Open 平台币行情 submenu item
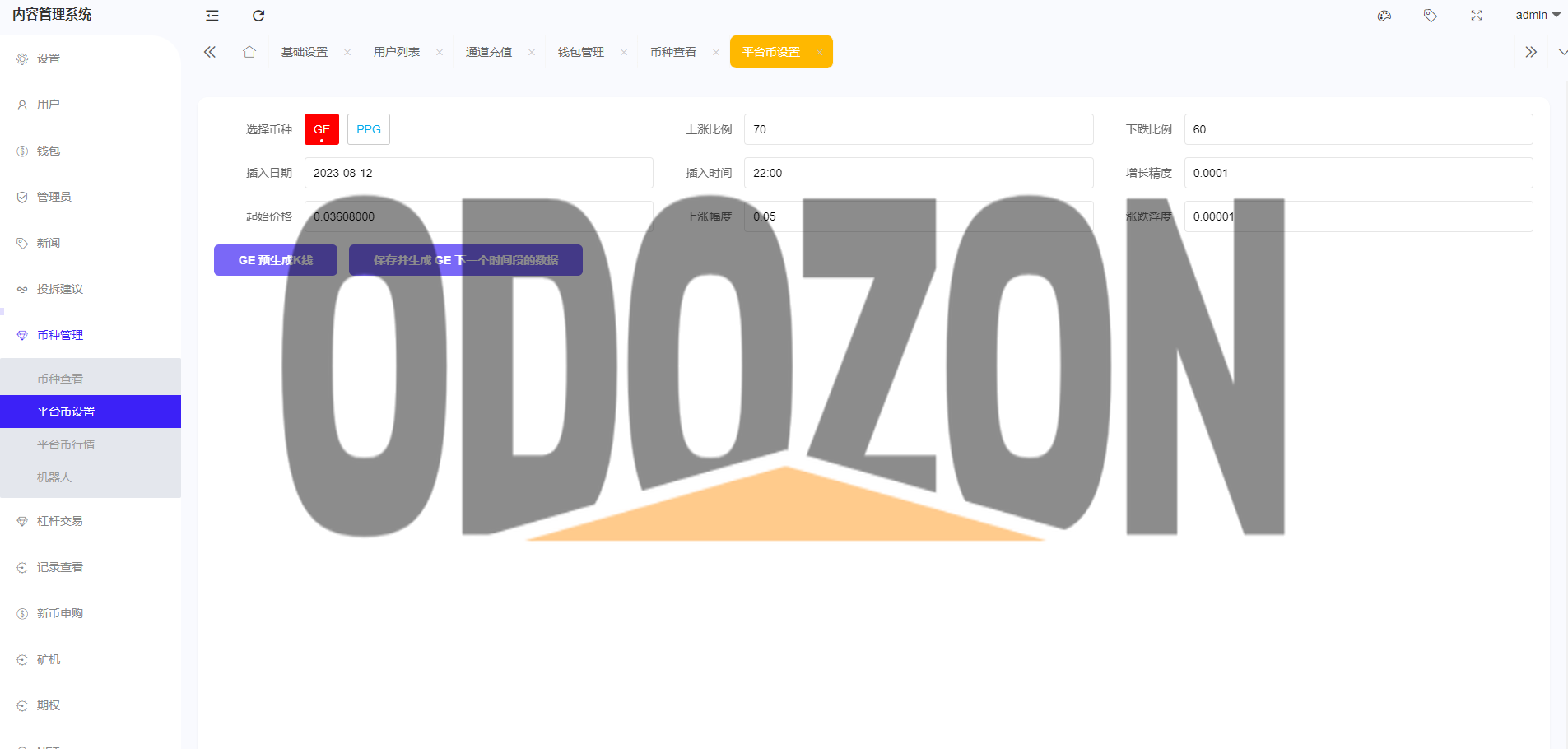 91,444
